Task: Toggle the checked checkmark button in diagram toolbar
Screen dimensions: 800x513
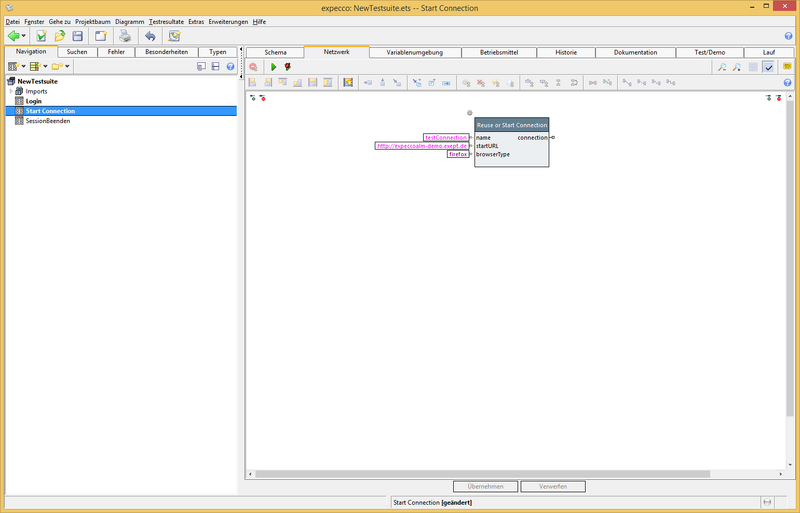Action: [768, 67]
